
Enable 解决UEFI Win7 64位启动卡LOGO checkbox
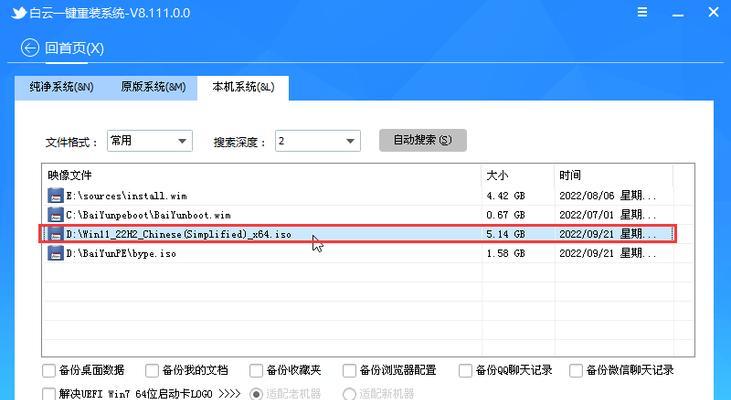49,394
